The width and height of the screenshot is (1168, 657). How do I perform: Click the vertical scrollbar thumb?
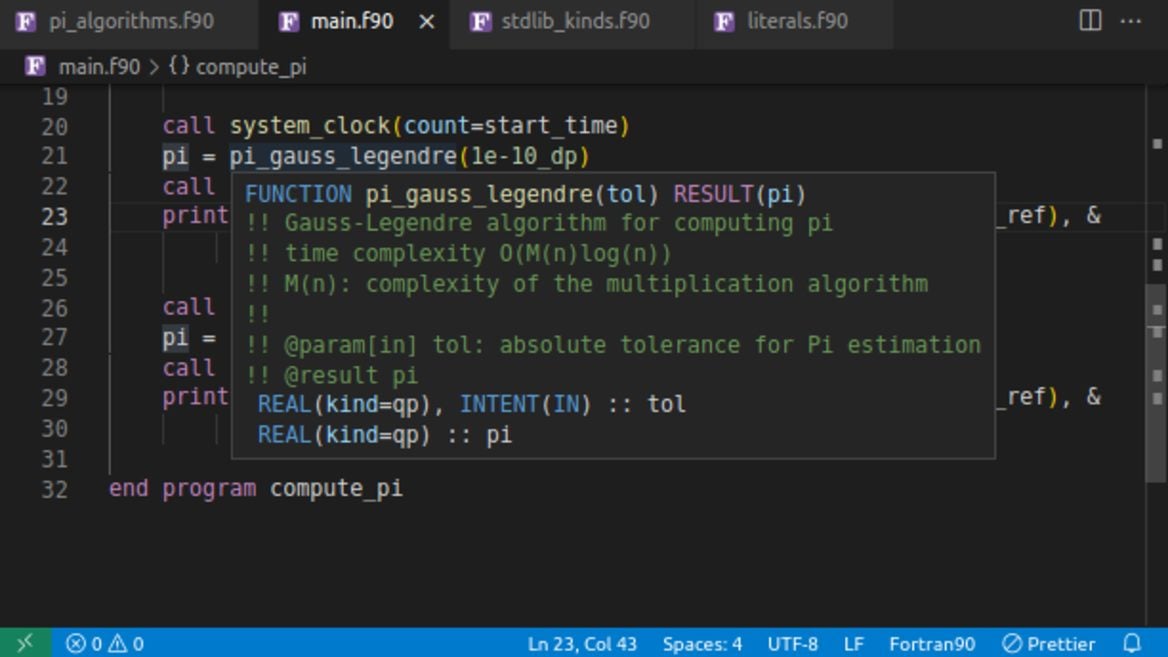pos(1156,381)
